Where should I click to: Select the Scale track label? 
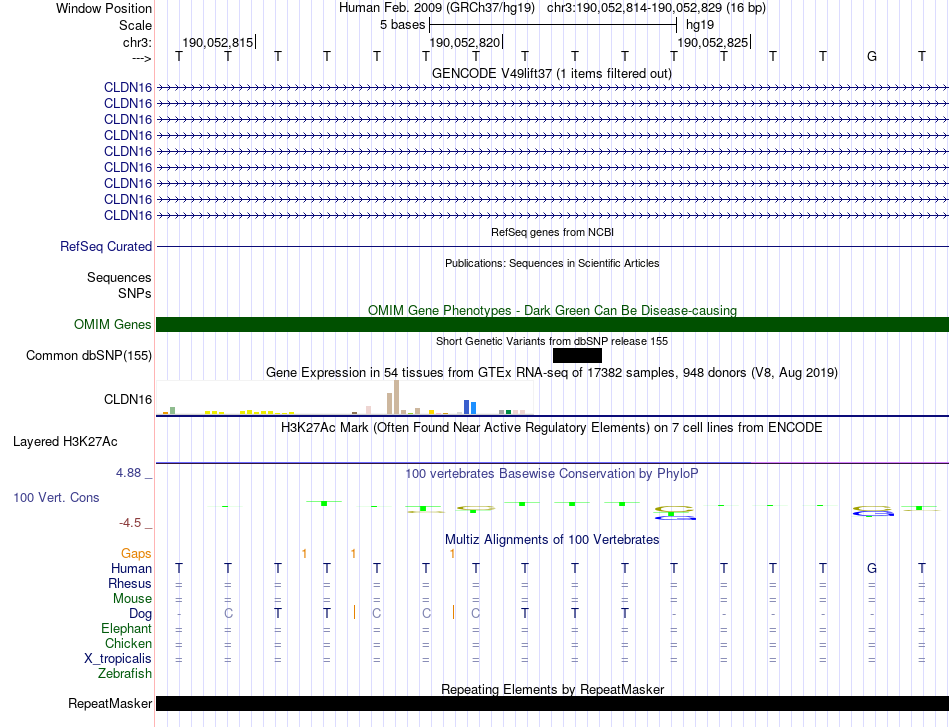pos(135,25)
